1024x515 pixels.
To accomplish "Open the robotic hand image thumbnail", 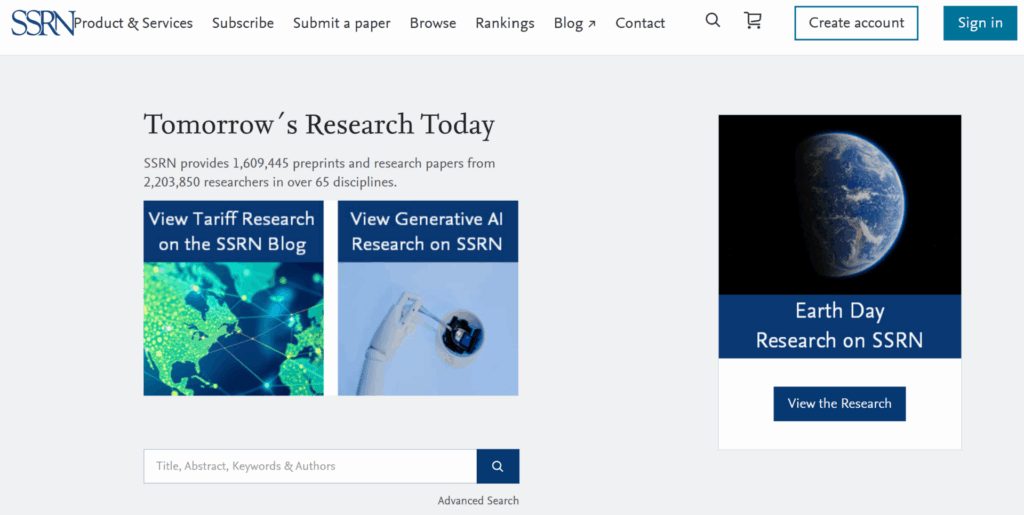I will click(x=428, y=329).
